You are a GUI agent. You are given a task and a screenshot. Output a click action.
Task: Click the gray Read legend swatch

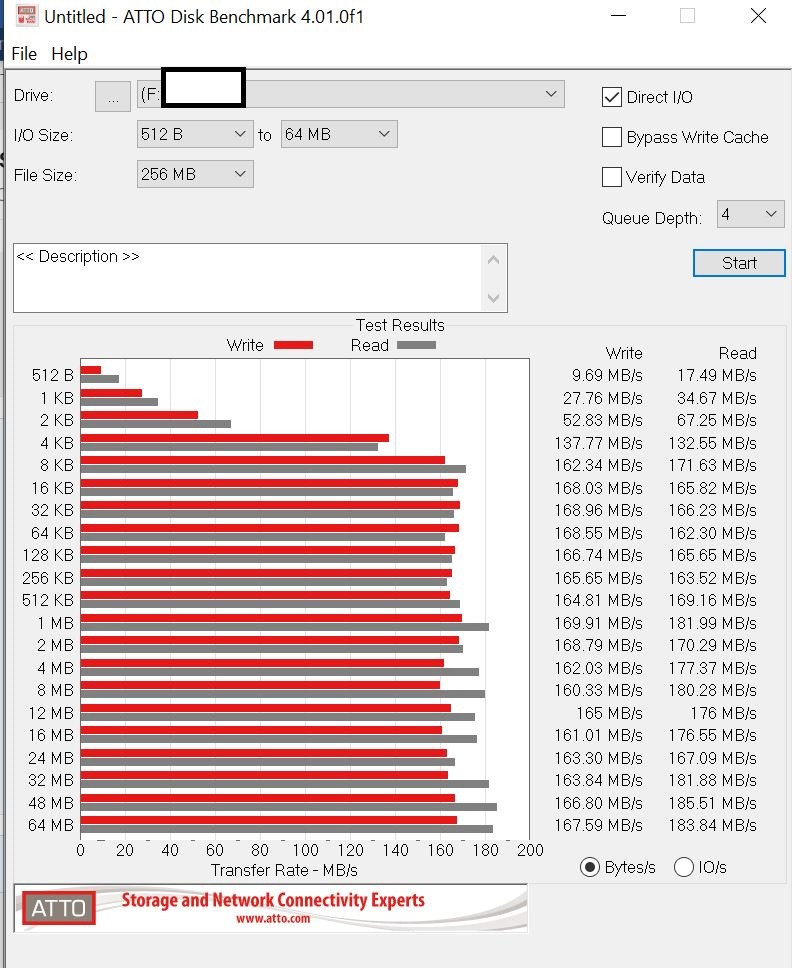pos(416,345)
